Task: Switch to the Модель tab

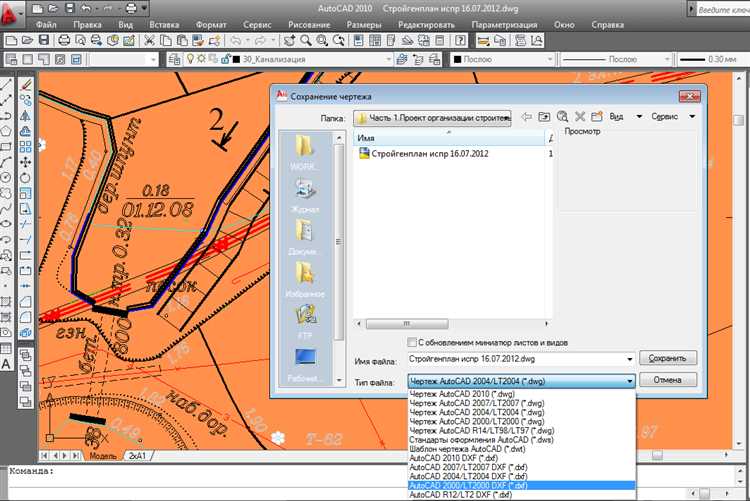Action: (102, 456)
